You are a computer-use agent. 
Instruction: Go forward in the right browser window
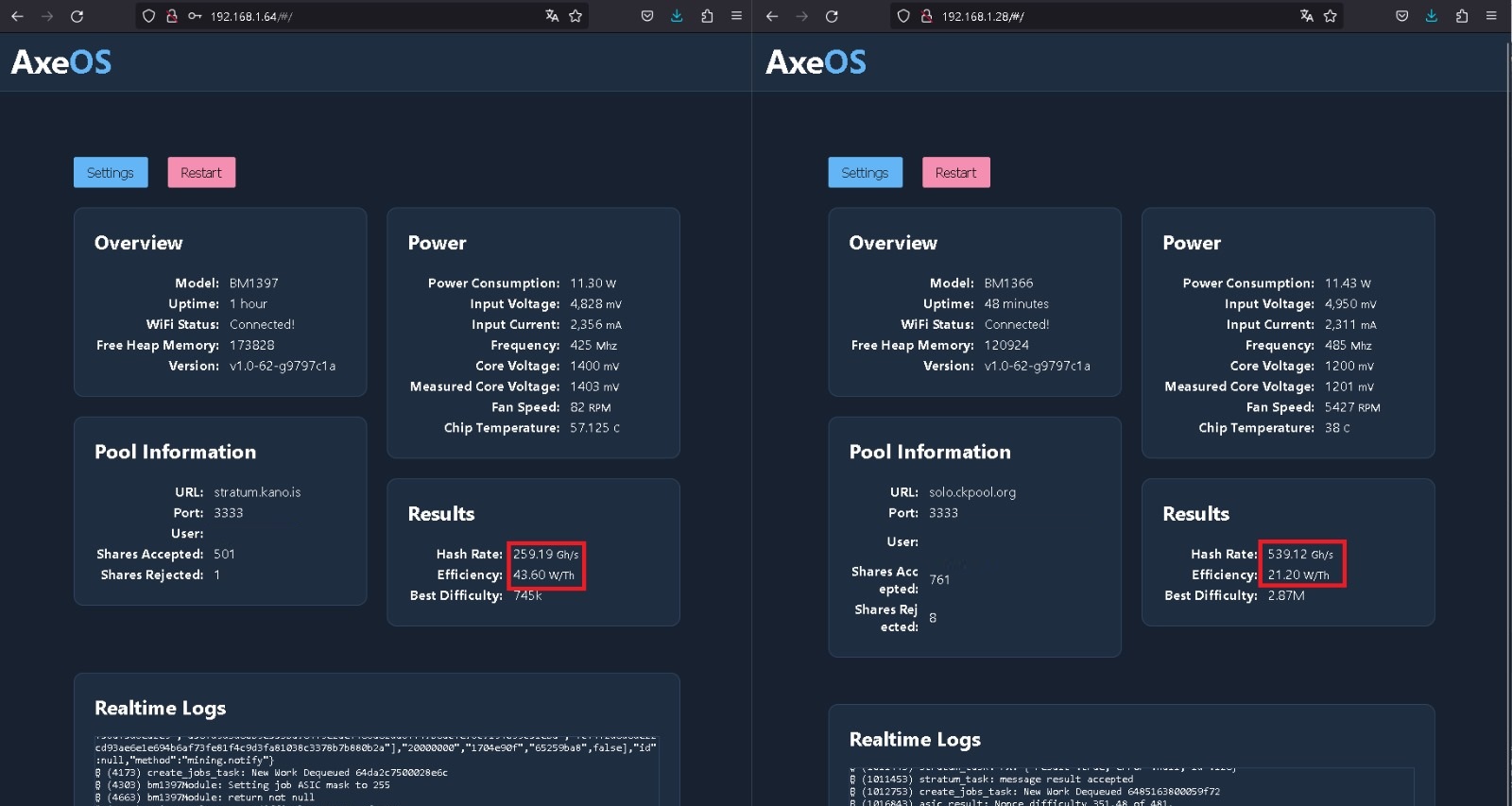[x=802, y=16]
